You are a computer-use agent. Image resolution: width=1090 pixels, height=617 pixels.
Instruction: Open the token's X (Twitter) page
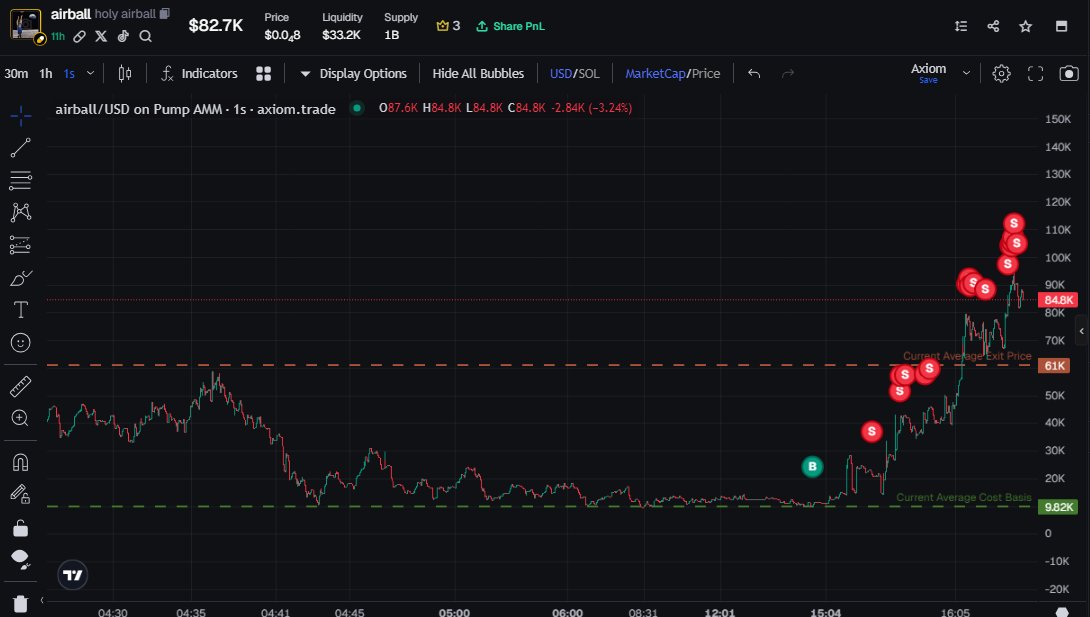(101, 36)
